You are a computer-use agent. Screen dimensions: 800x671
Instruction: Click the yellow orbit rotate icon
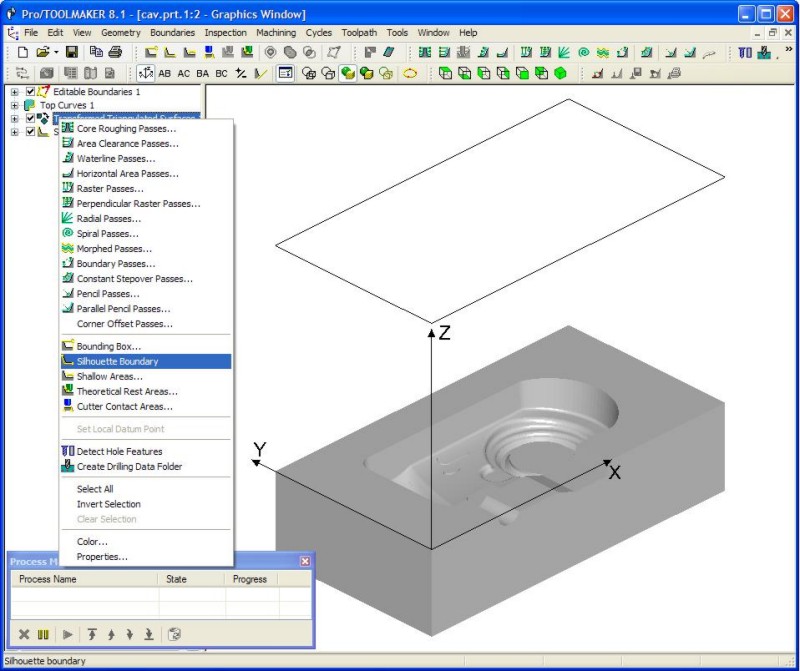pyautogui.click(x=410, y=73)
